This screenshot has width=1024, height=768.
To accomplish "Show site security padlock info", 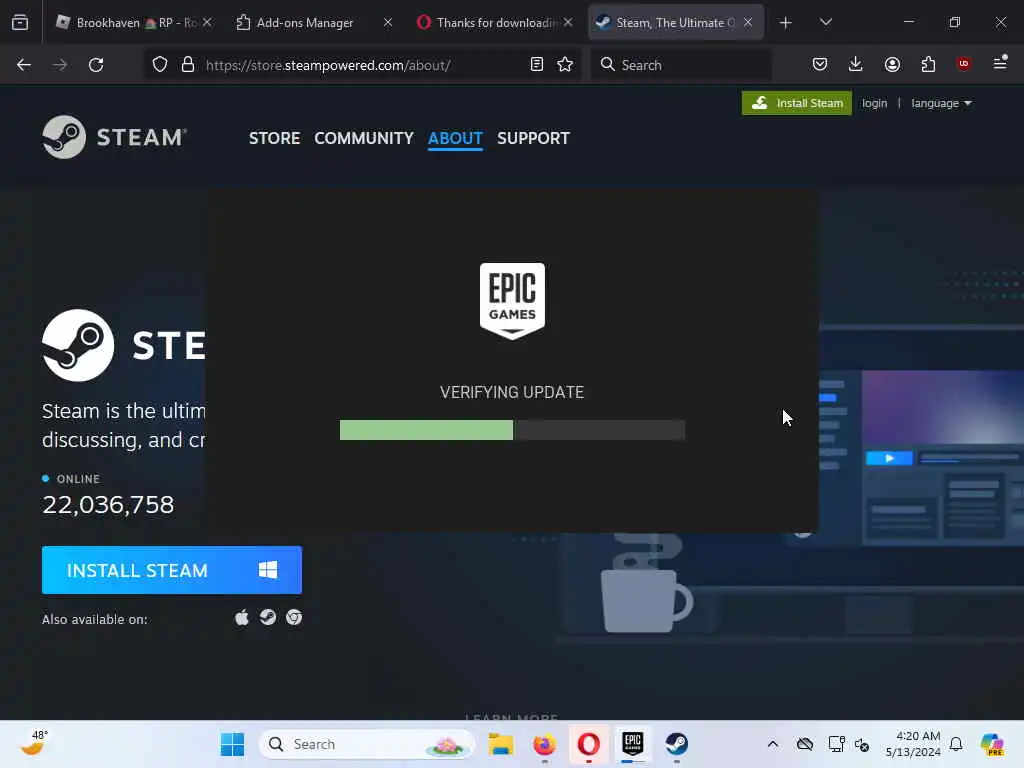I will pyautogui.click(x=188, y=65).
